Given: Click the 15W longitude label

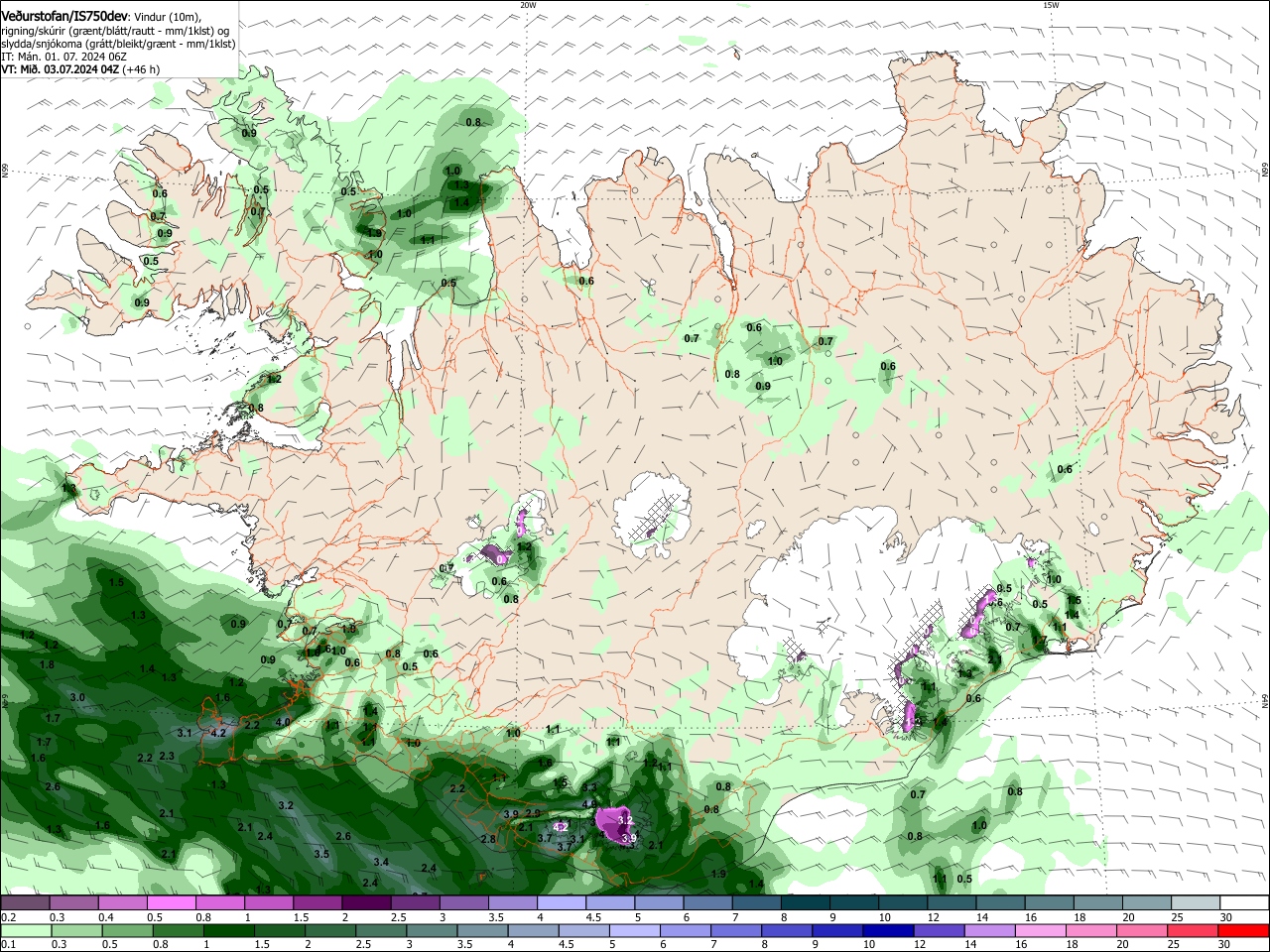Looking at the screenshot, I should 1051,4.
